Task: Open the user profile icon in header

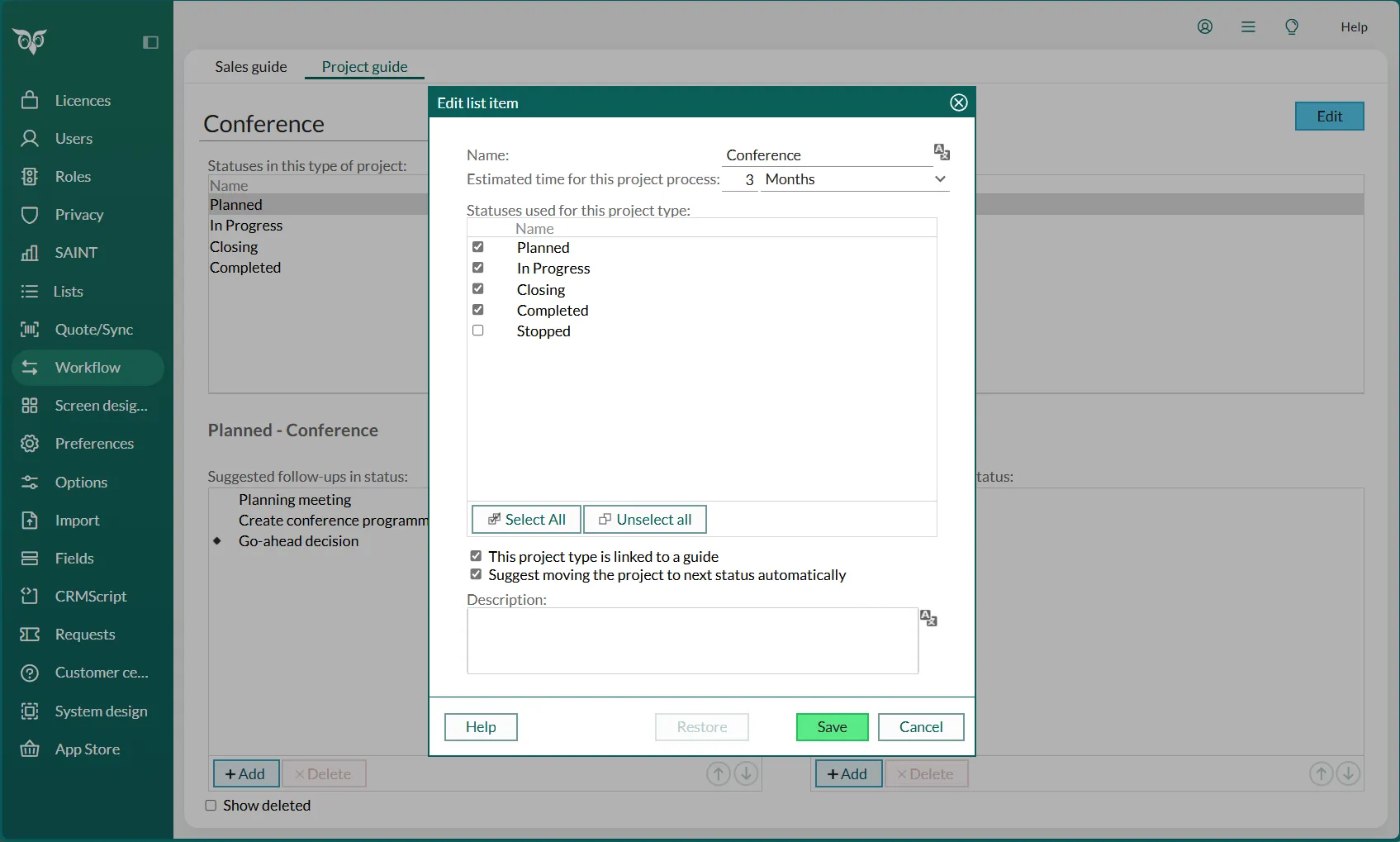Action: click(1205, 27)
